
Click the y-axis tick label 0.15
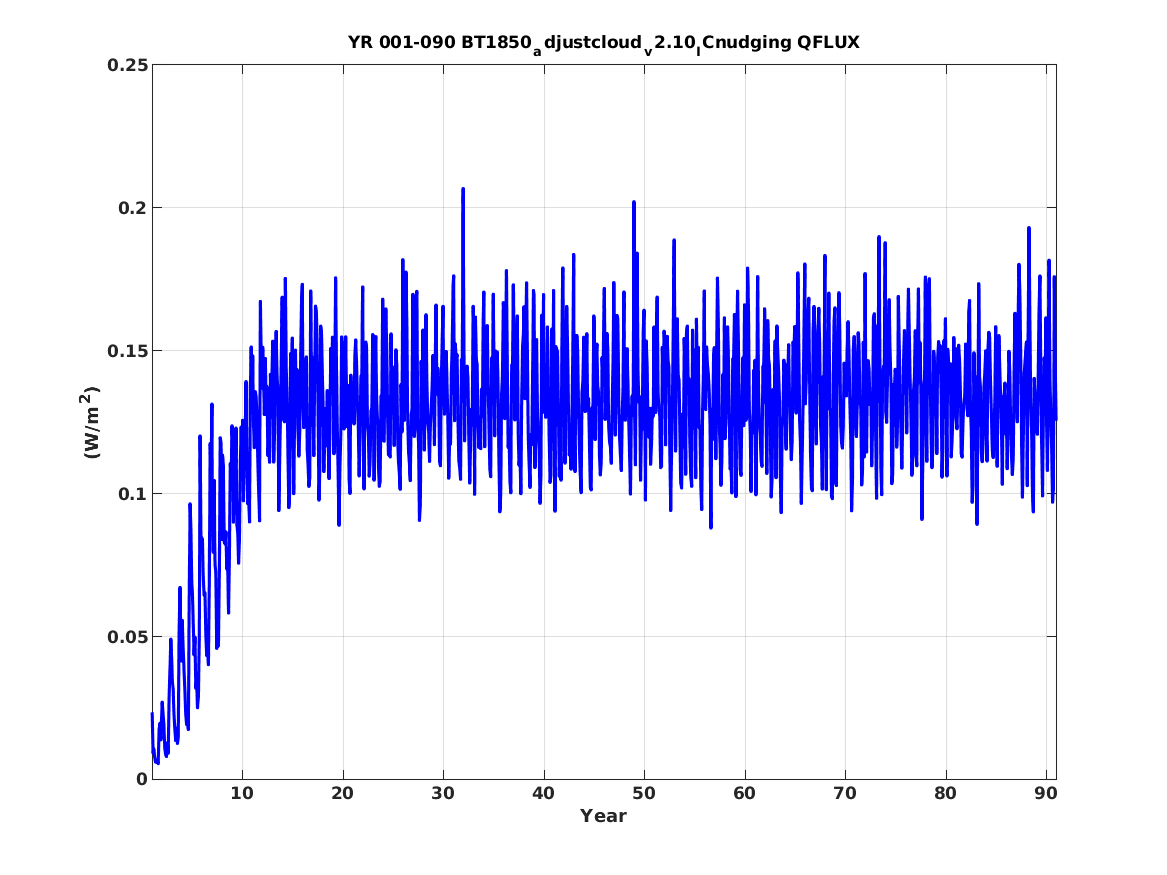click(x=127, y=350)
